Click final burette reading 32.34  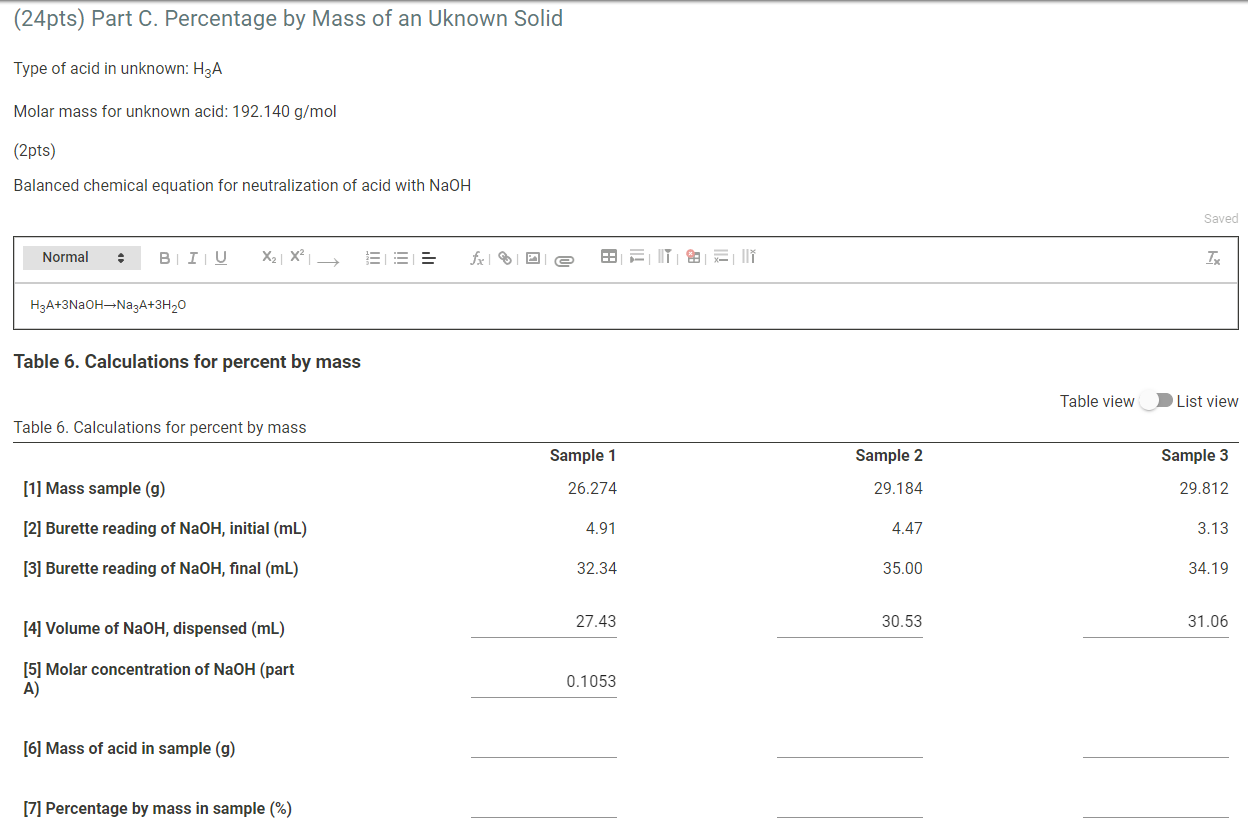[x=597, y=568]
